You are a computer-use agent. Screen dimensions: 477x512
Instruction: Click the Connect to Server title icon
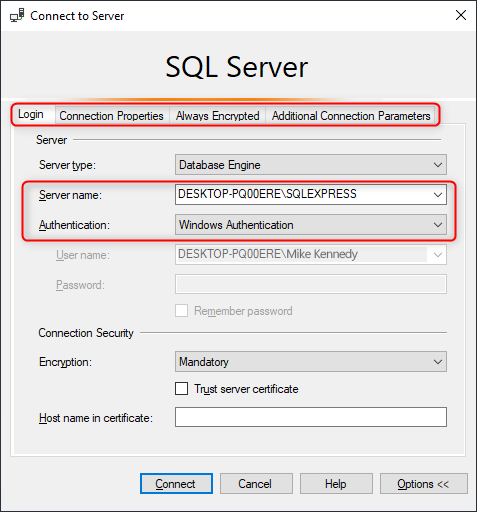(17, 15)
